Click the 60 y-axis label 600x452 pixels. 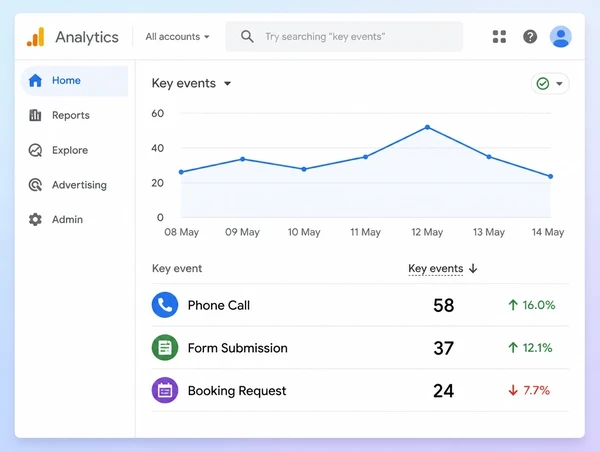(x=158, y=113)
